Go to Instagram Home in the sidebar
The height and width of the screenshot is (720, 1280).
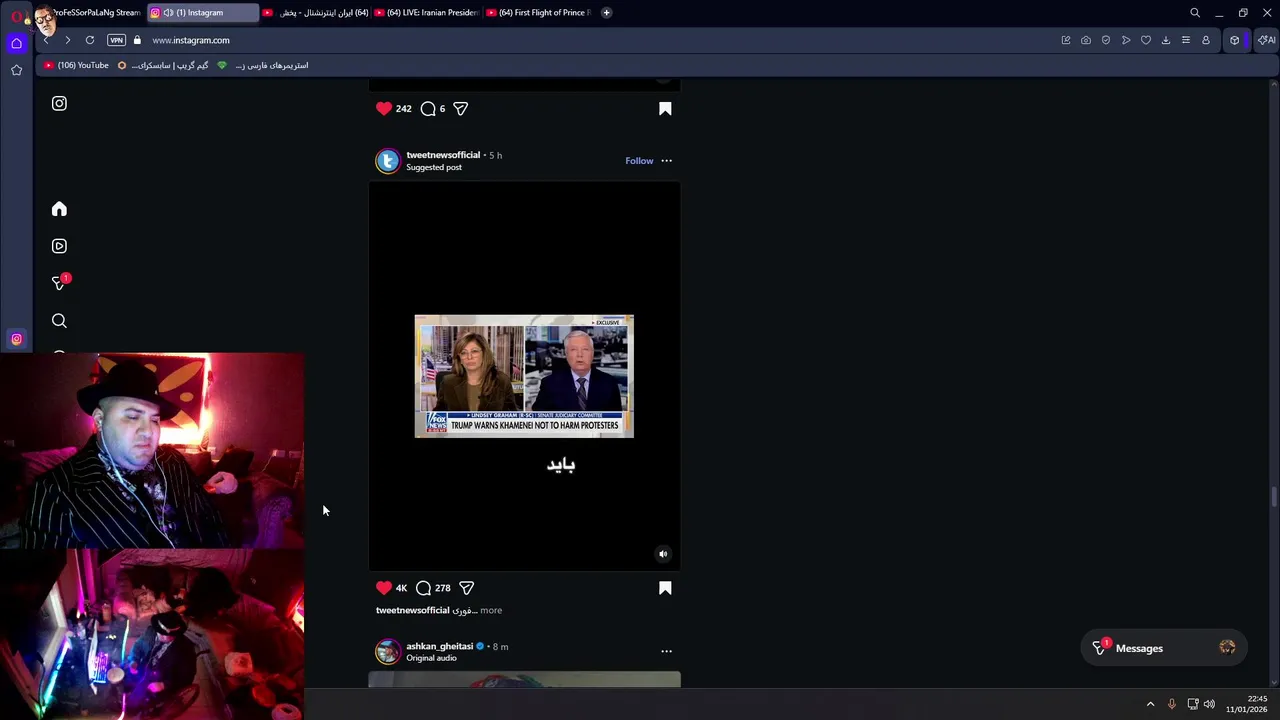[59, 209]
